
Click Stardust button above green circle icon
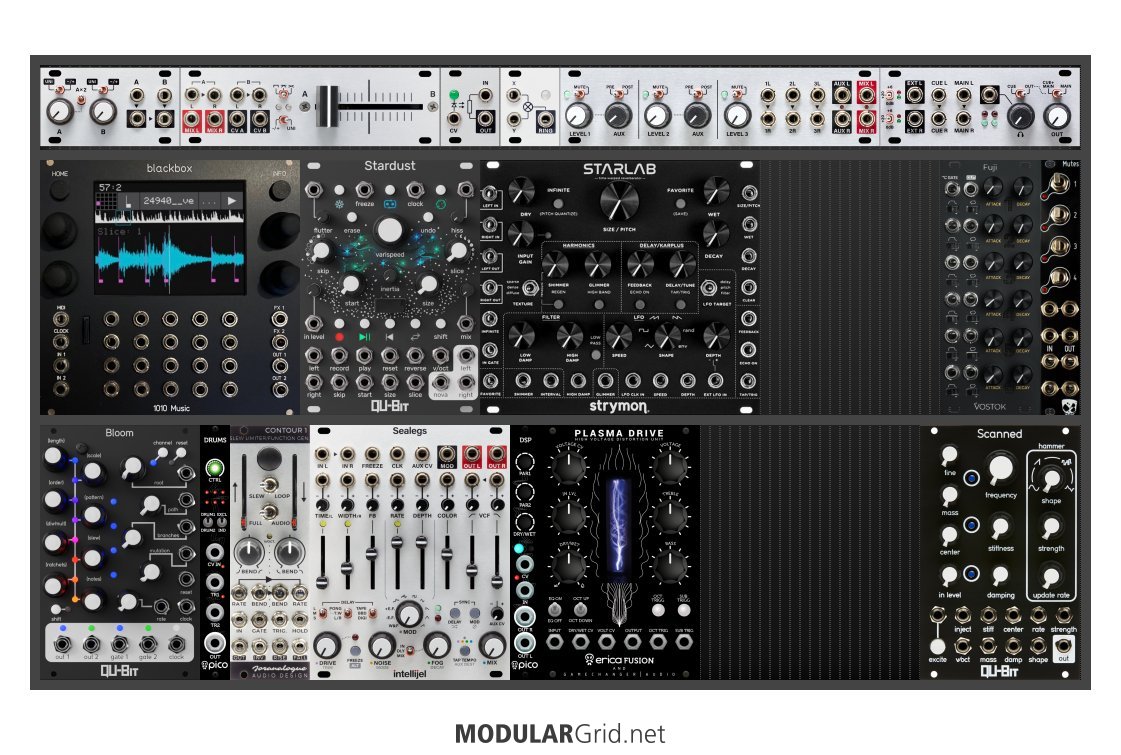440,190
